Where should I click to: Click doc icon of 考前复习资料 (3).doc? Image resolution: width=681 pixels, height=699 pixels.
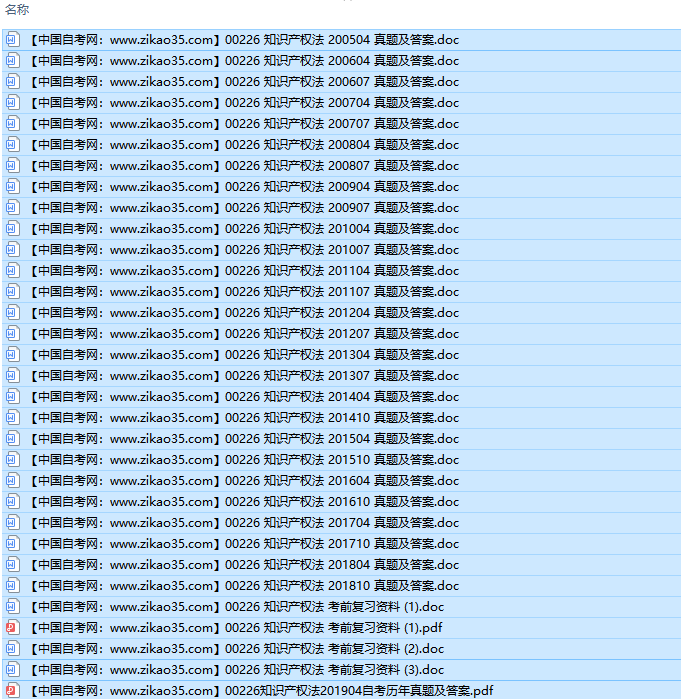pos(12,670)
